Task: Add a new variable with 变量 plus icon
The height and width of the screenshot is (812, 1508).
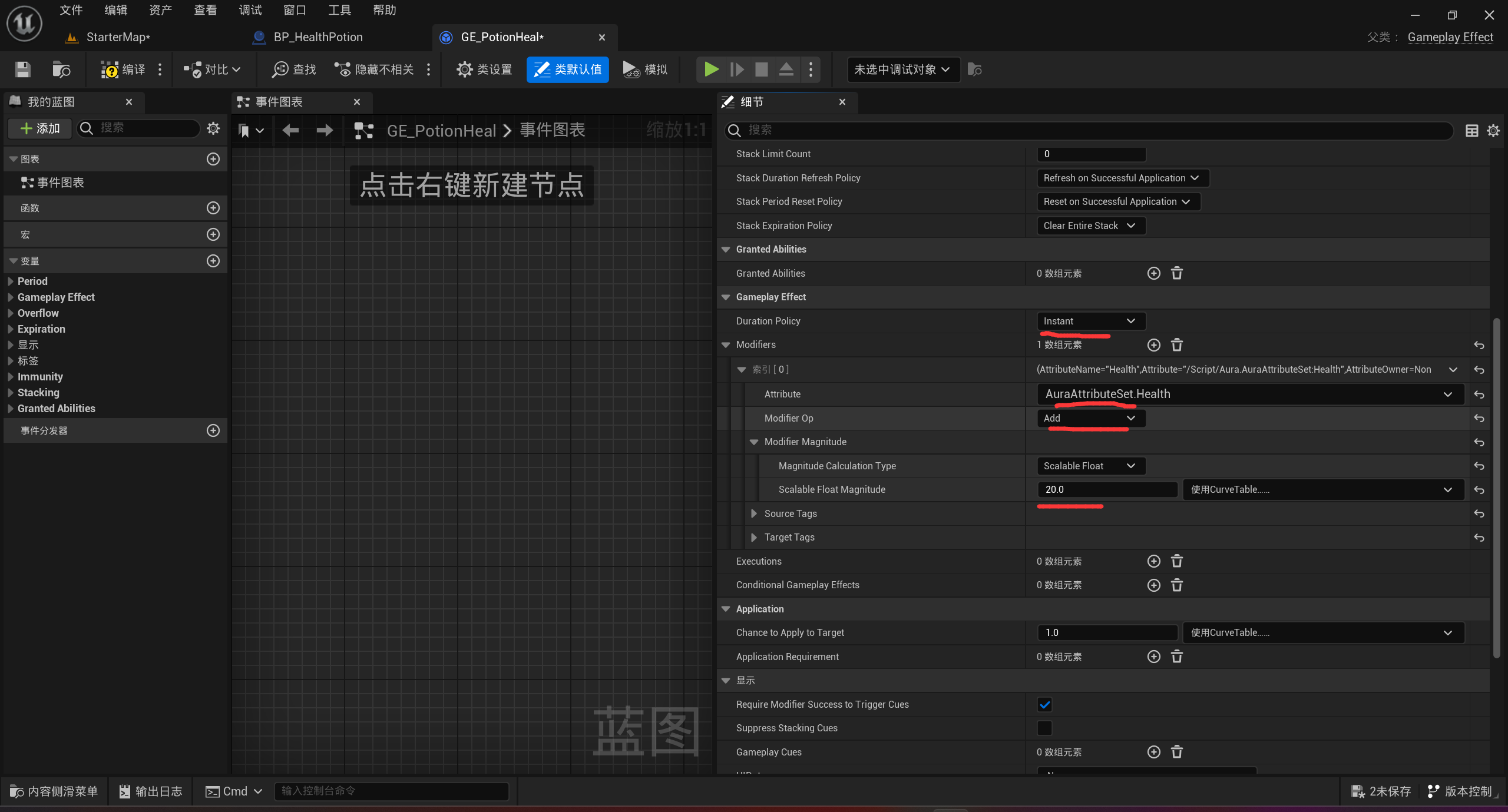Action: pos(213,261)
